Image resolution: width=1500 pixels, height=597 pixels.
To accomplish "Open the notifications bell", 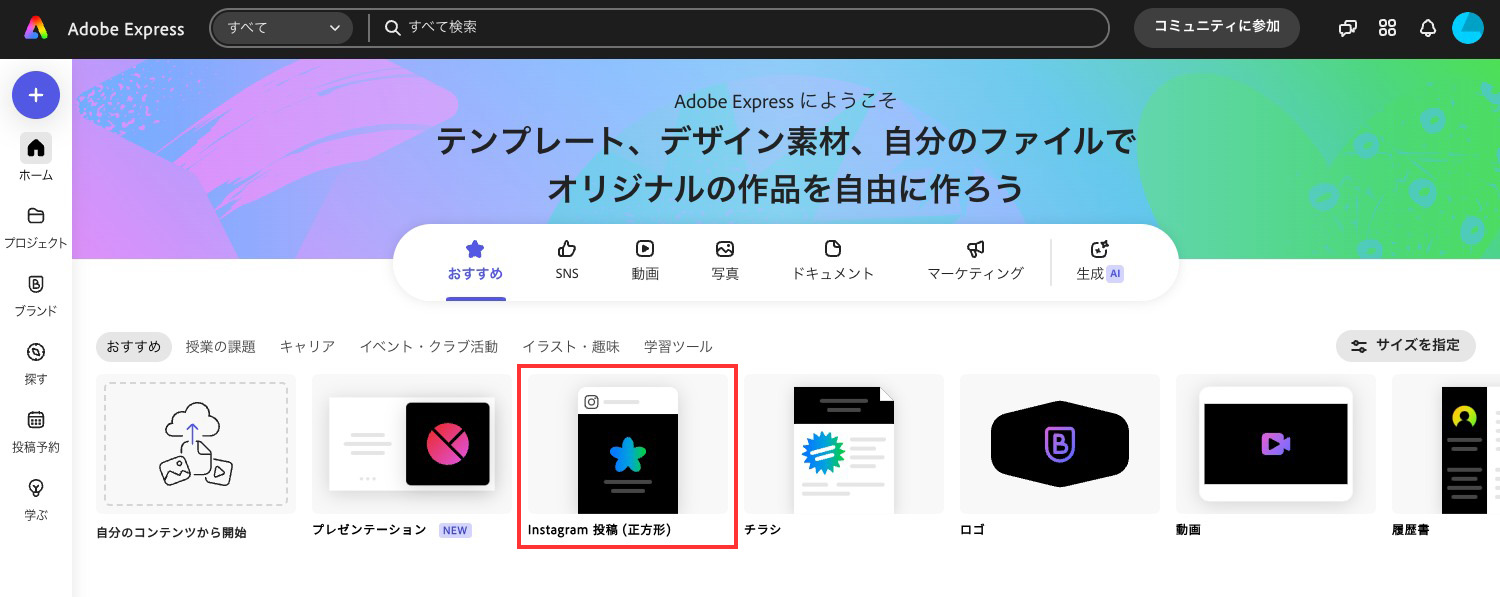I will (1428, 28).
